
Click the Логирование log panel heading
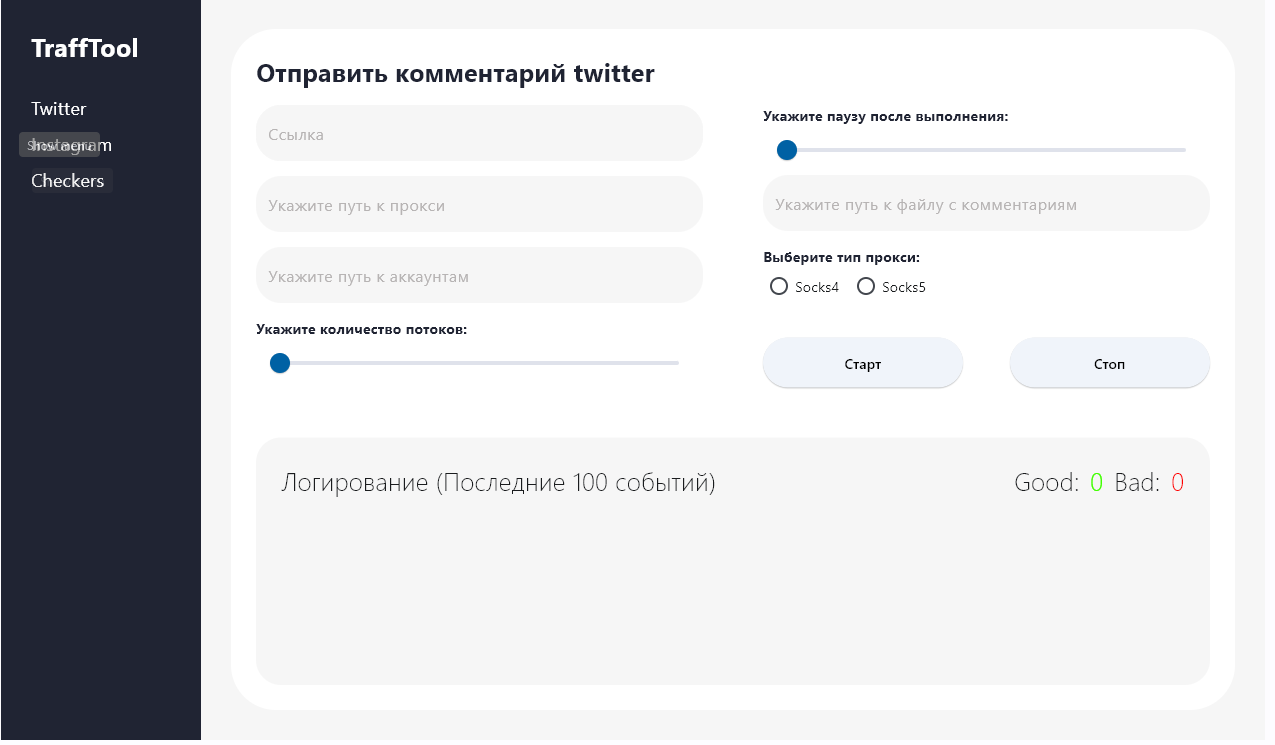coord(498,483)
